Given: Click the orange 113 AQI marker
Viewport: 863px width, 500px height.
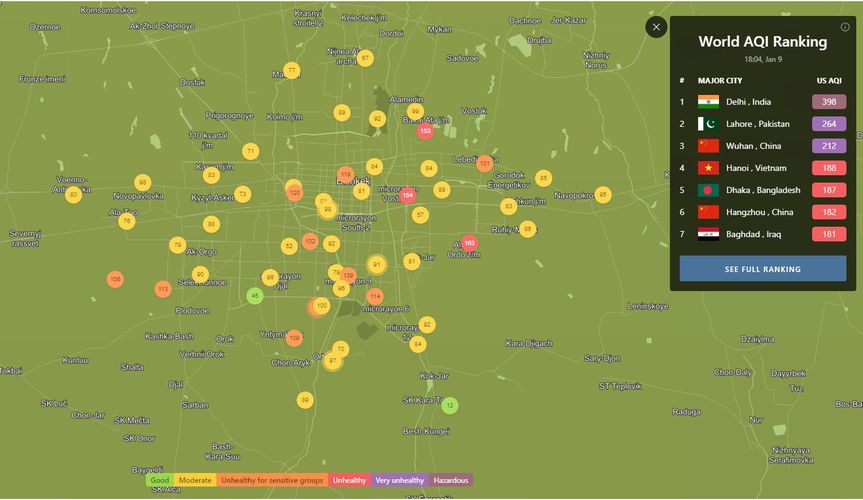Looking at the screenshot, I should 162,289.
